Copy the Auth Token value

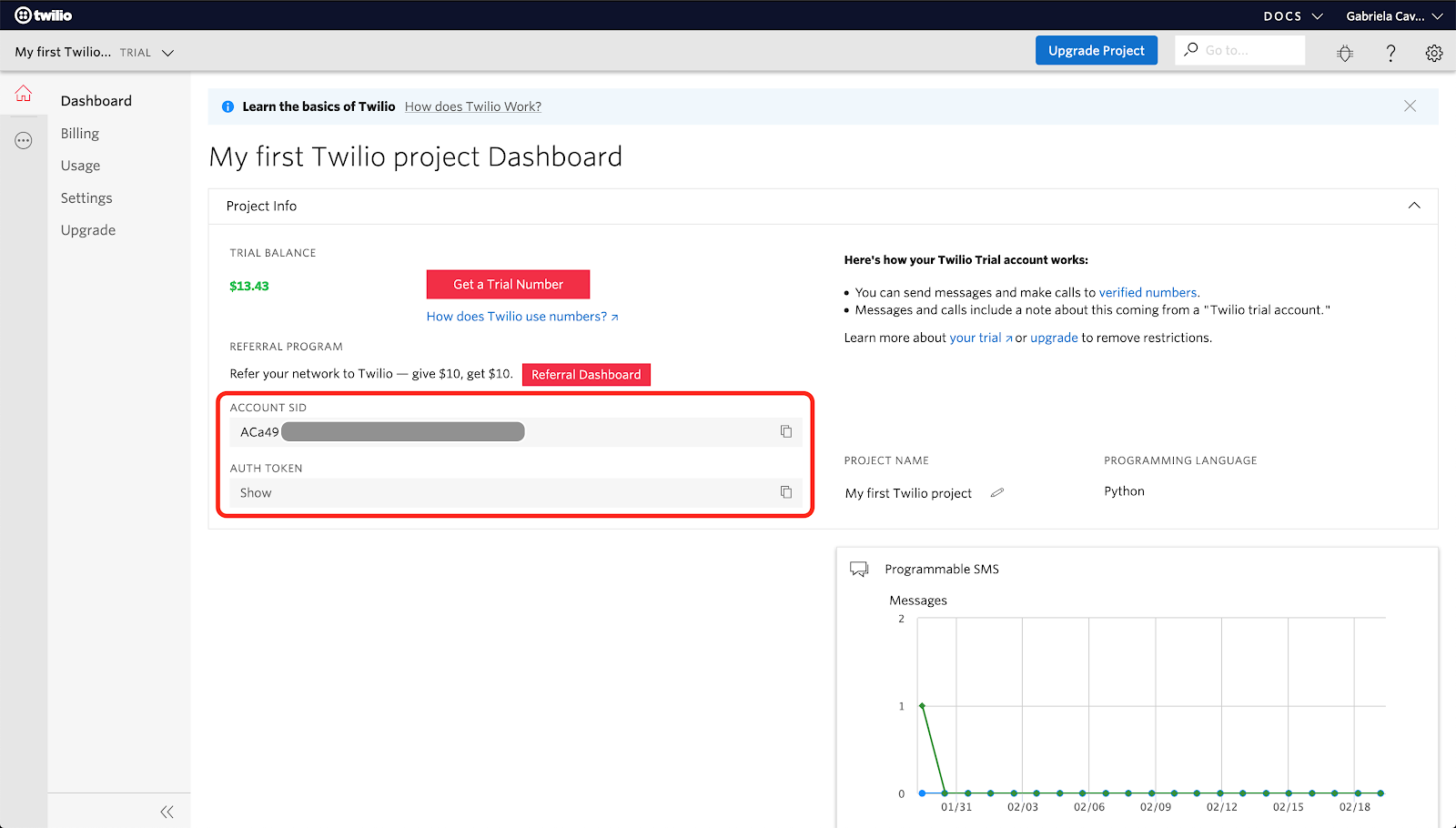point(786,492)
